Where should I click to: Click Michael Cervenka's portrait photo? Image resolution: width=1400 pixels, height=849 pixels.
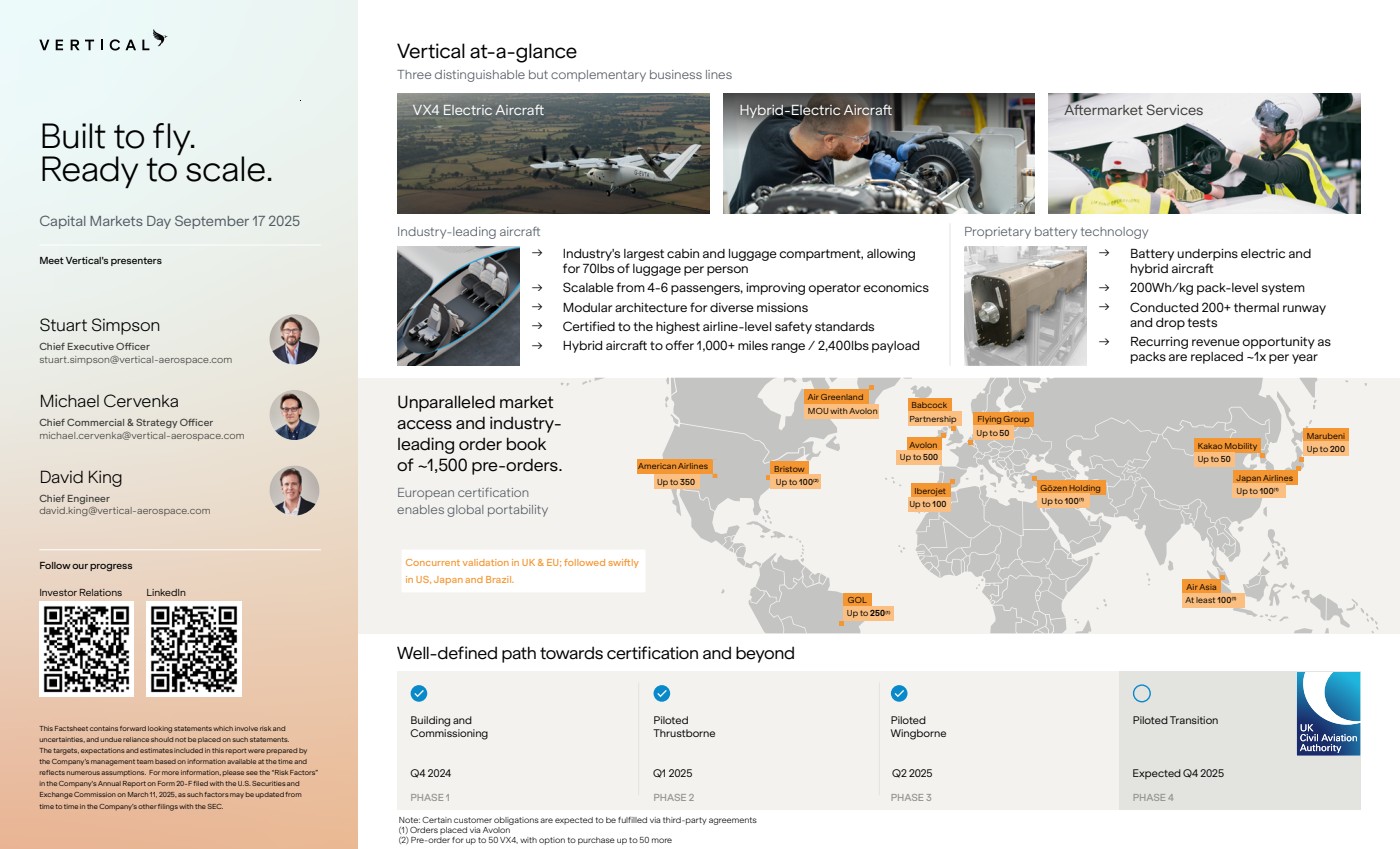pyautogui.click(x=294, y=415)
